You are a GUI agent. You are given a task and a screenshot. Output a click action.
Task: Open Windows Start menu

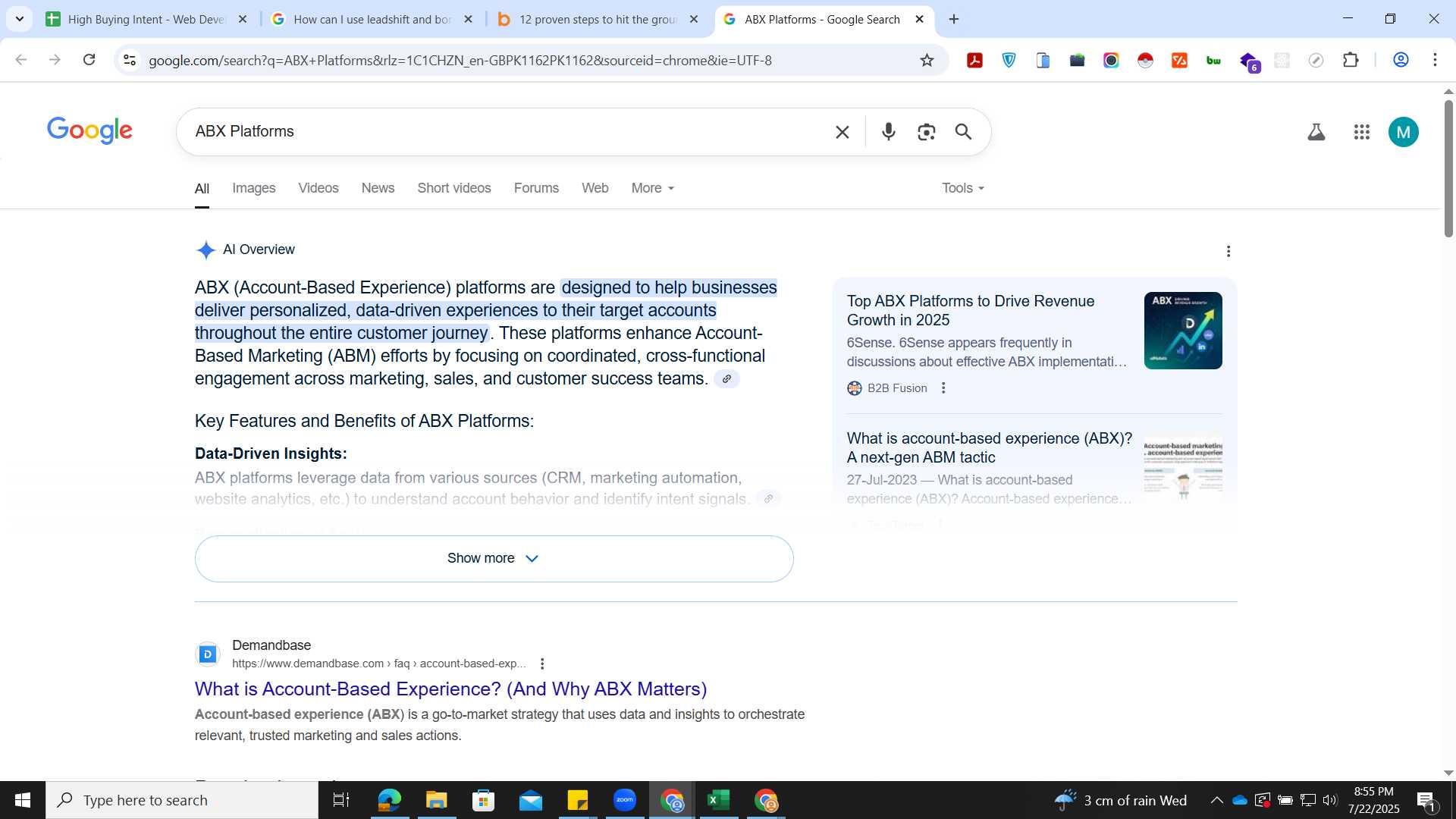pyautogui.click(x=22, y=800)
